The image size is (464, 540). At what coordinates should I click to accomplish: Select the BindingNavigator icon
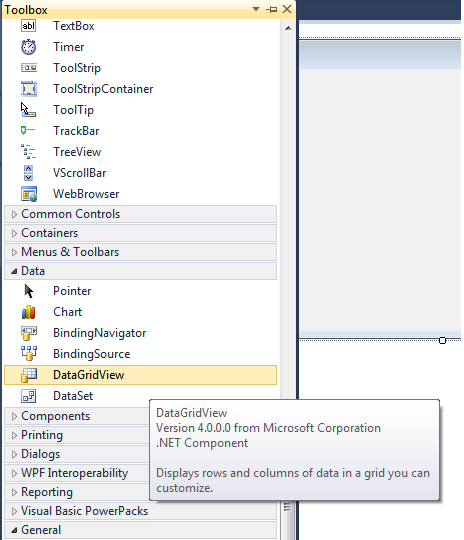pos(29,333)
